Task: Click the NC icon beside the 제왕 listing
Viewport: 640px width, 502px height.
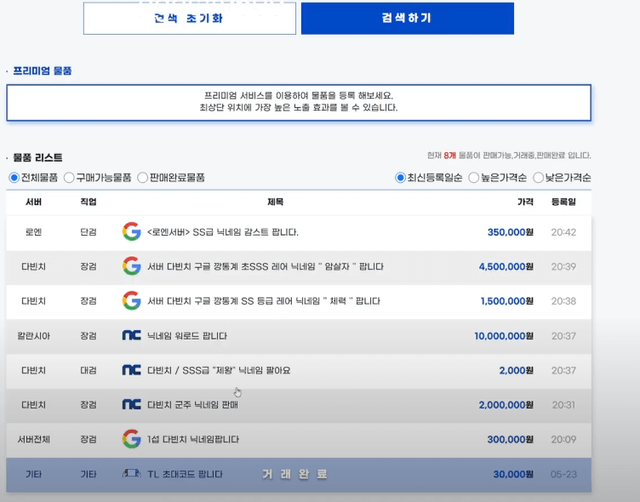Action: click(131, 369)
